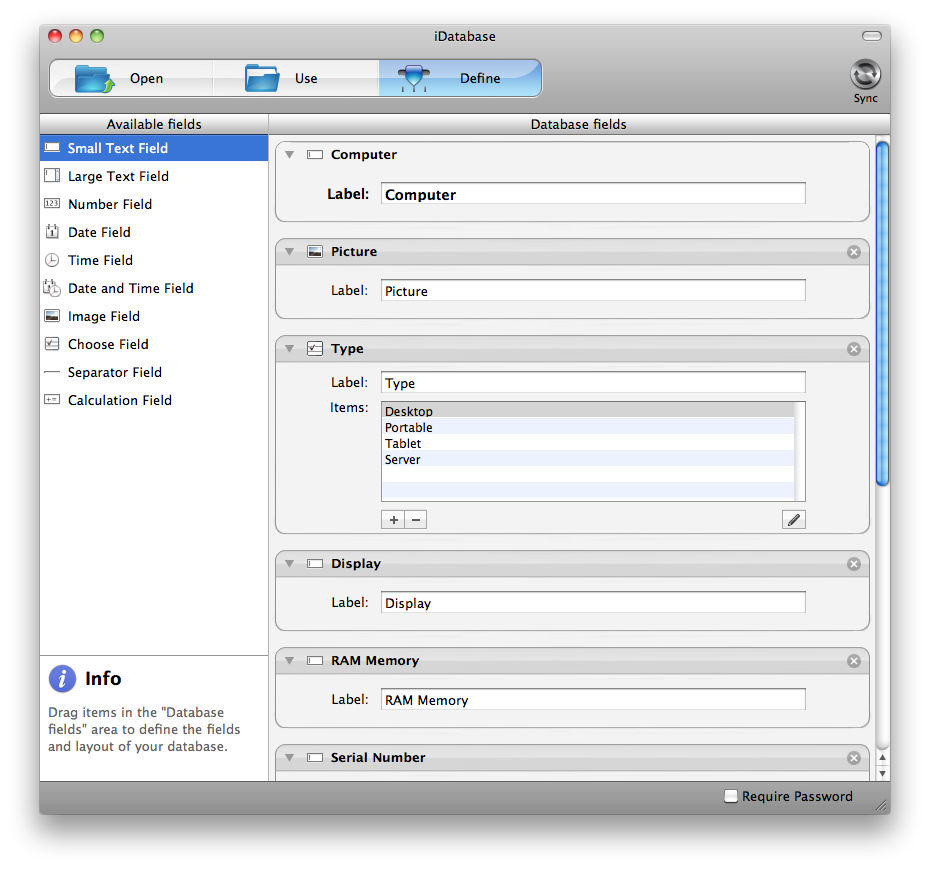Click the Computer label text input
This screenshot has width=930, height=869.
tap(593, 194)
